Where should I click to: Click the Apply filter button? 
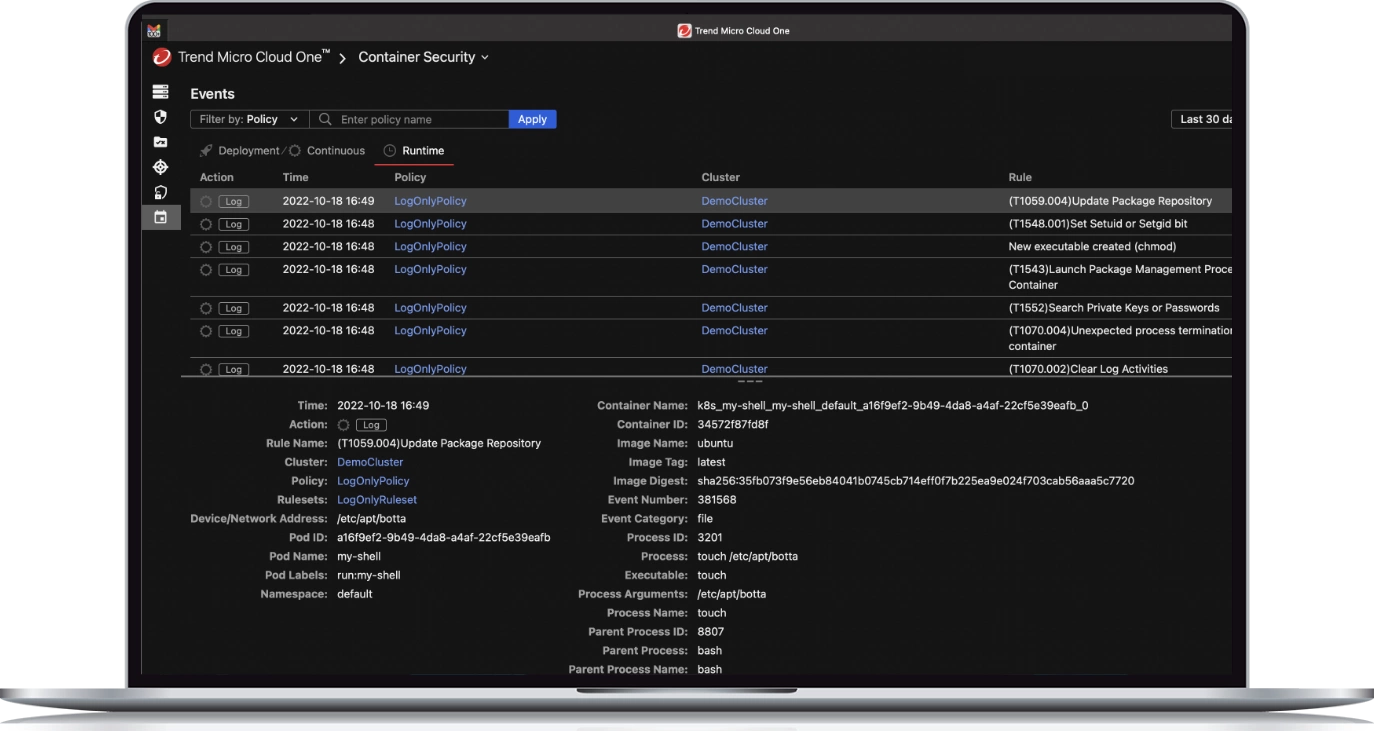(532, 119)
